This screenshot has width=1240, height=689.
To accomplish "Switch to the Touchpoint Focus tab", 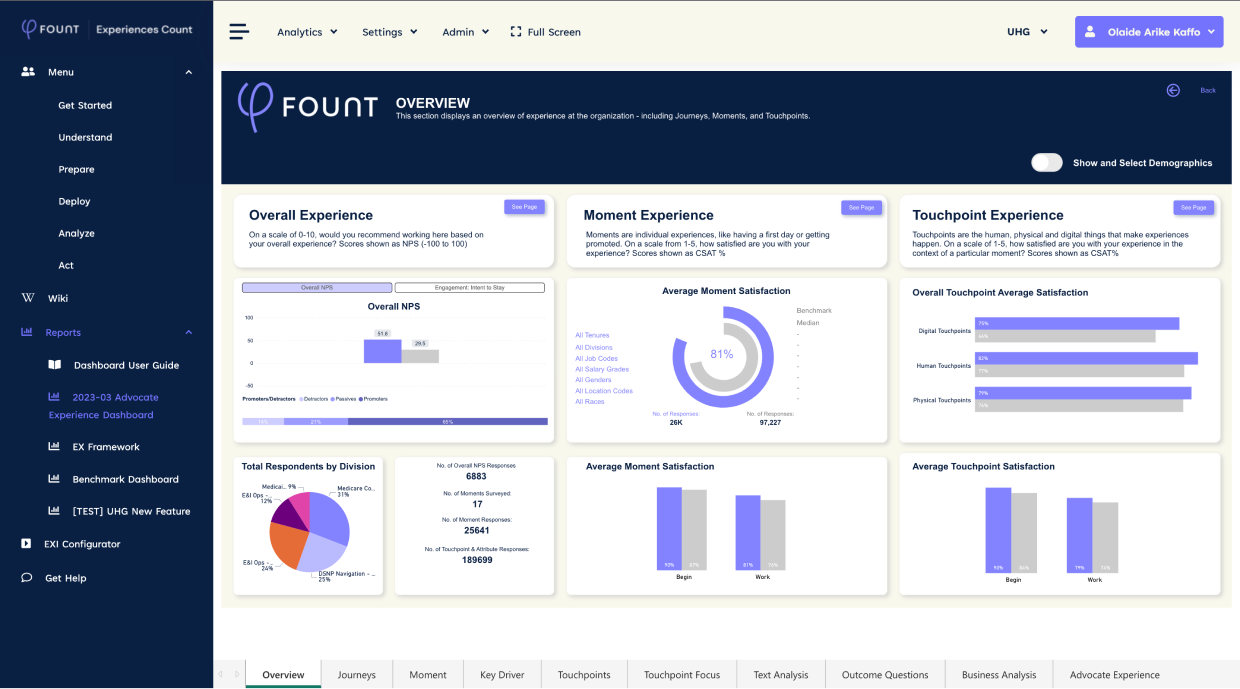I will (682, 675).
